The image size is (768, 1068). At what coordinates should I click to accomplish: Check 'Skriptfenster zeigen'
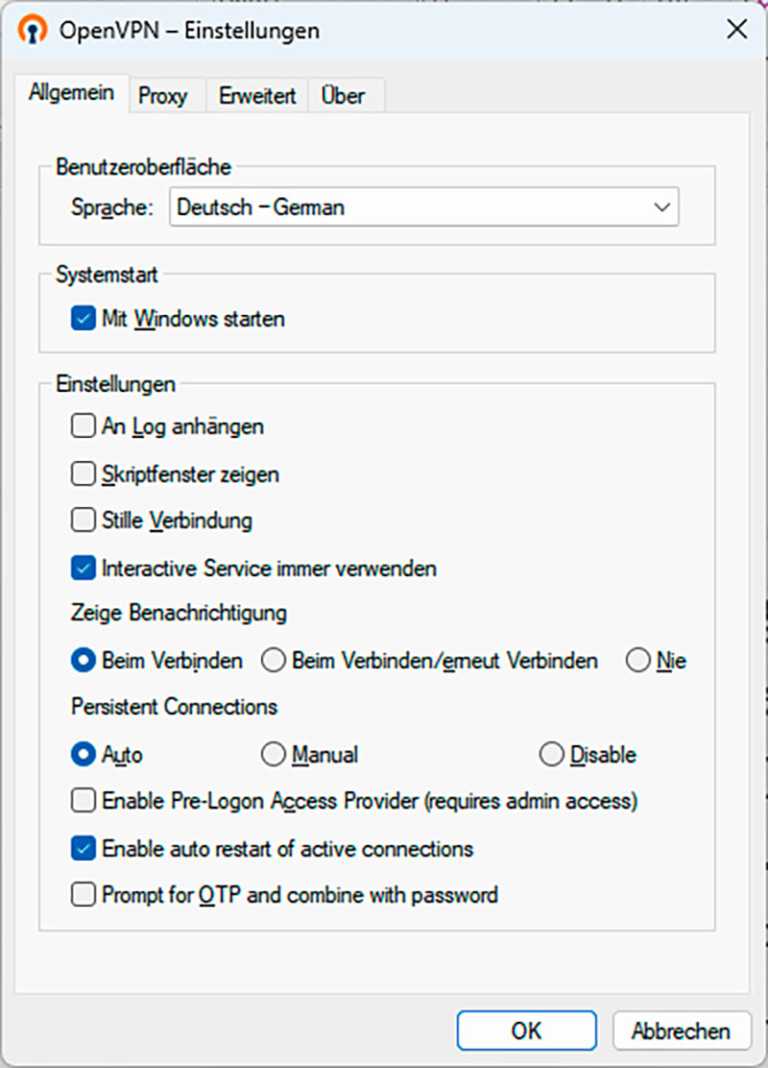click(83, 473)
